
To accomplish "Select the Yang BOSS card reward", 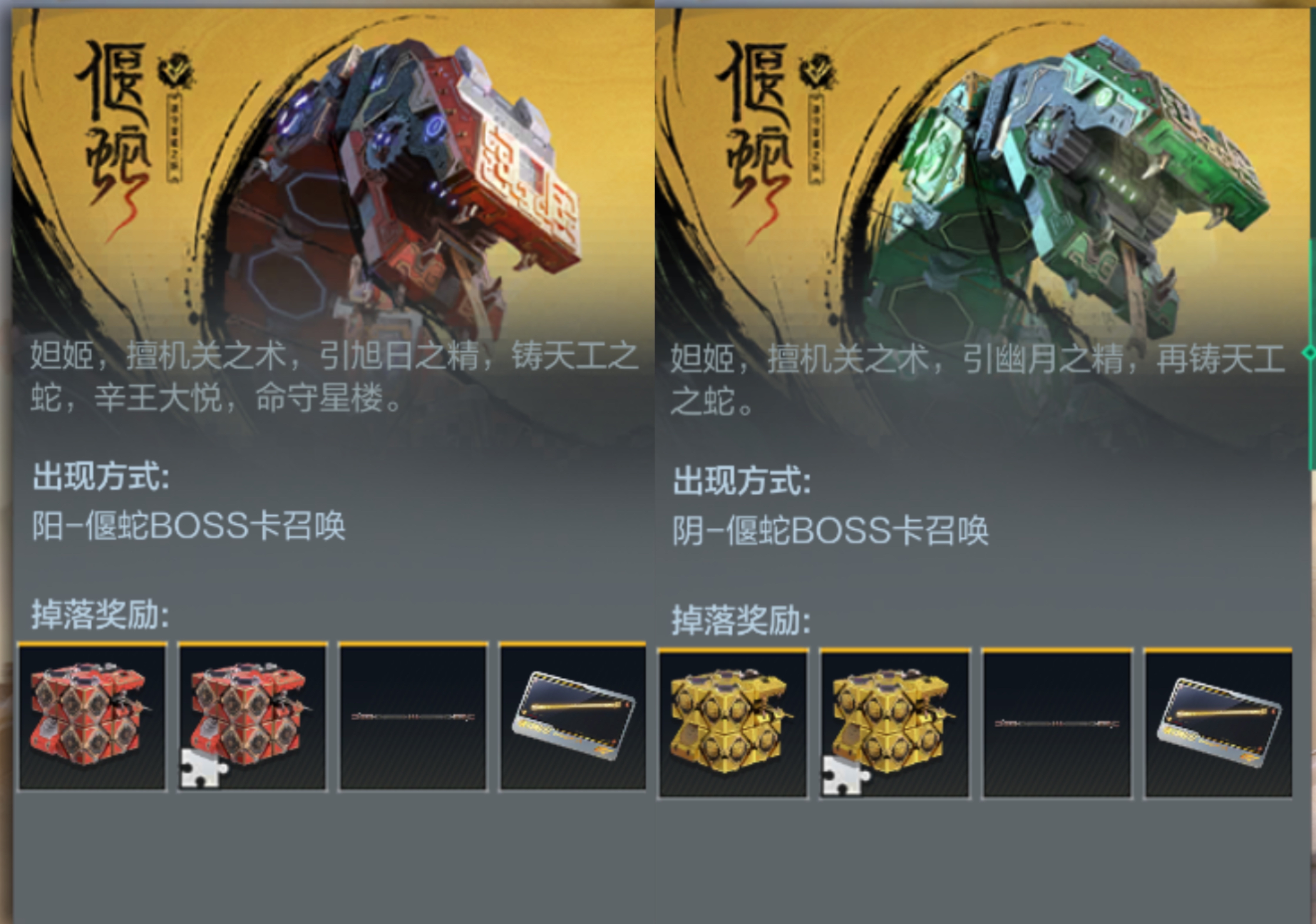I will click(573, 717).
